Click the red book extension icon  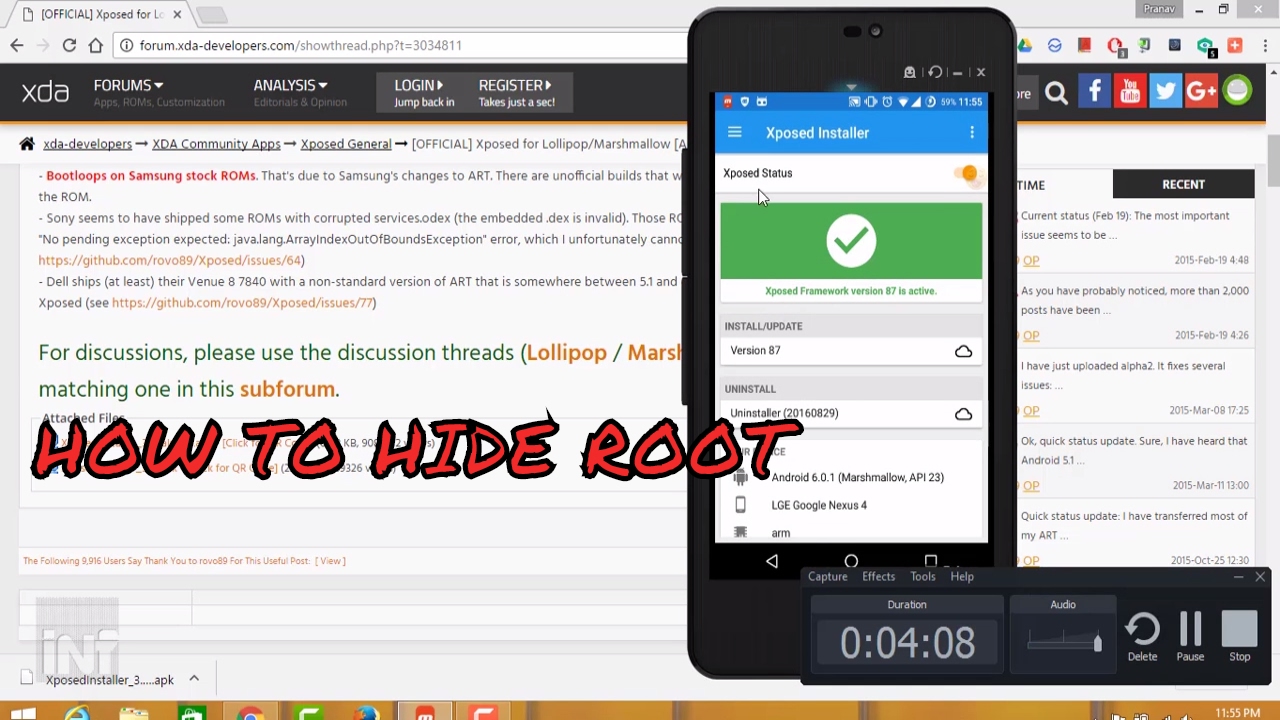tap(1084, 45)
